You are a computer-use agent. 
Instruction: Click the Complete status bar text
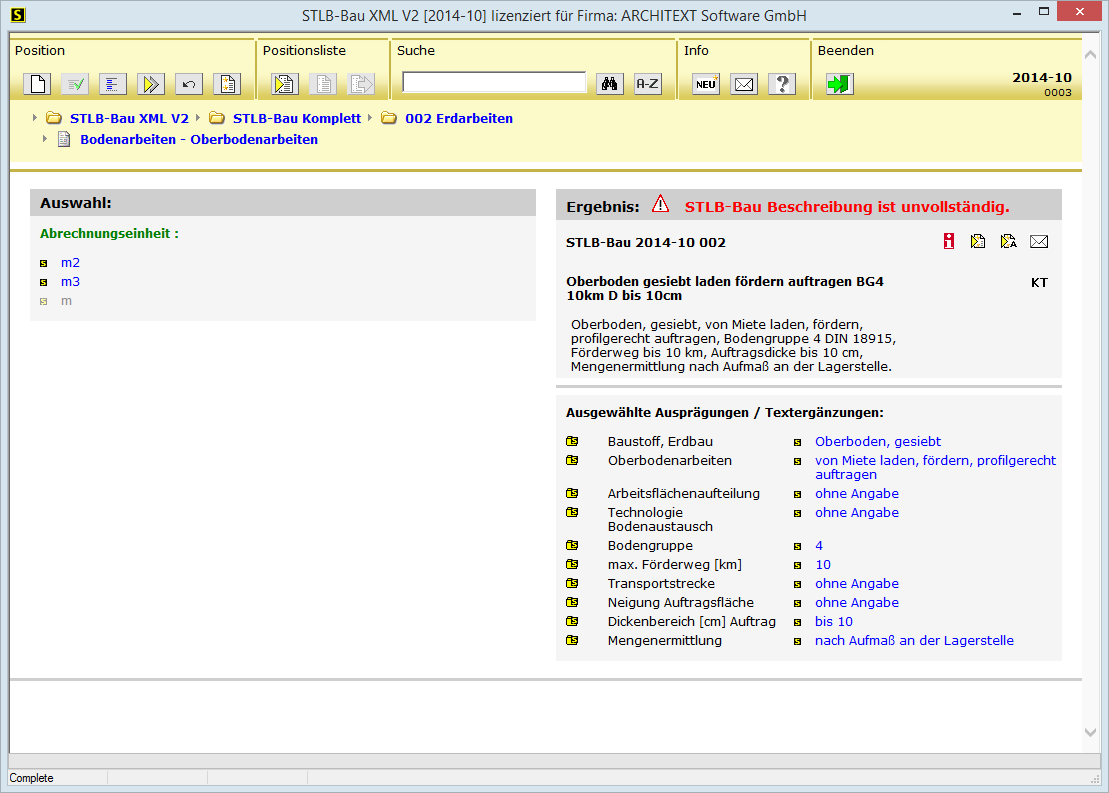31,778
